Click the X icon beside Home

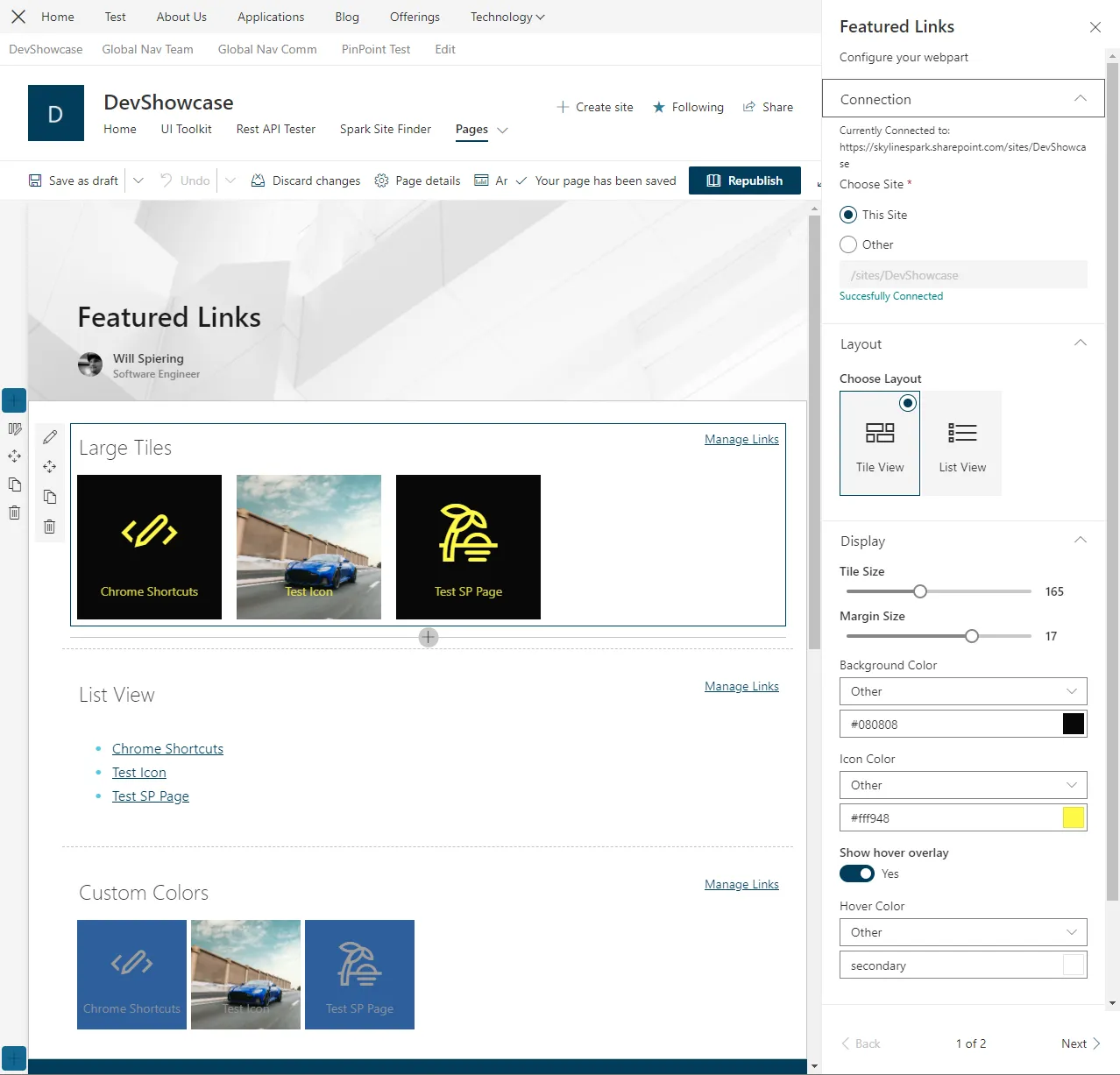pos(18,17)
